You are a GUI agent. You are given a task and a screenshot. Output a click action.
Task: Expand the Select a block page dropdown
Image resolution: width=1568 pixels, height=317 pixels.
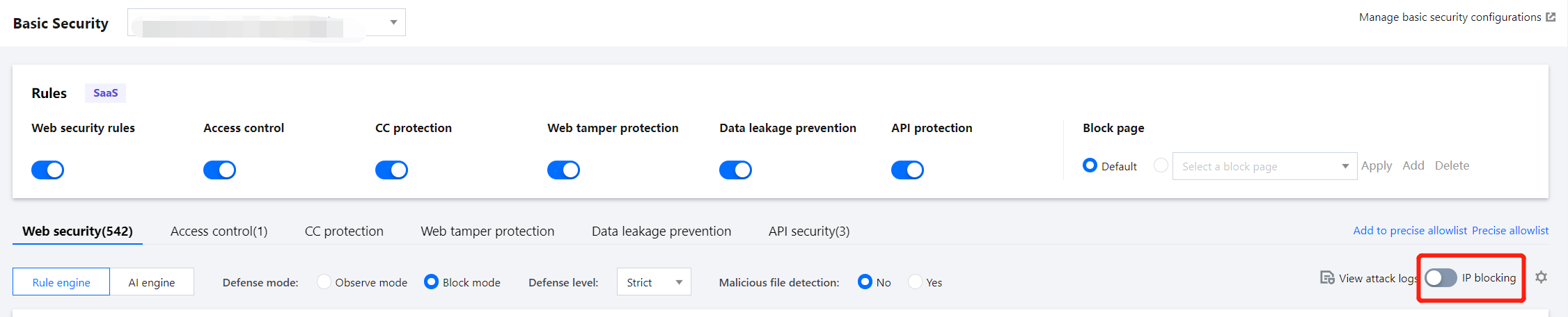1264,166
